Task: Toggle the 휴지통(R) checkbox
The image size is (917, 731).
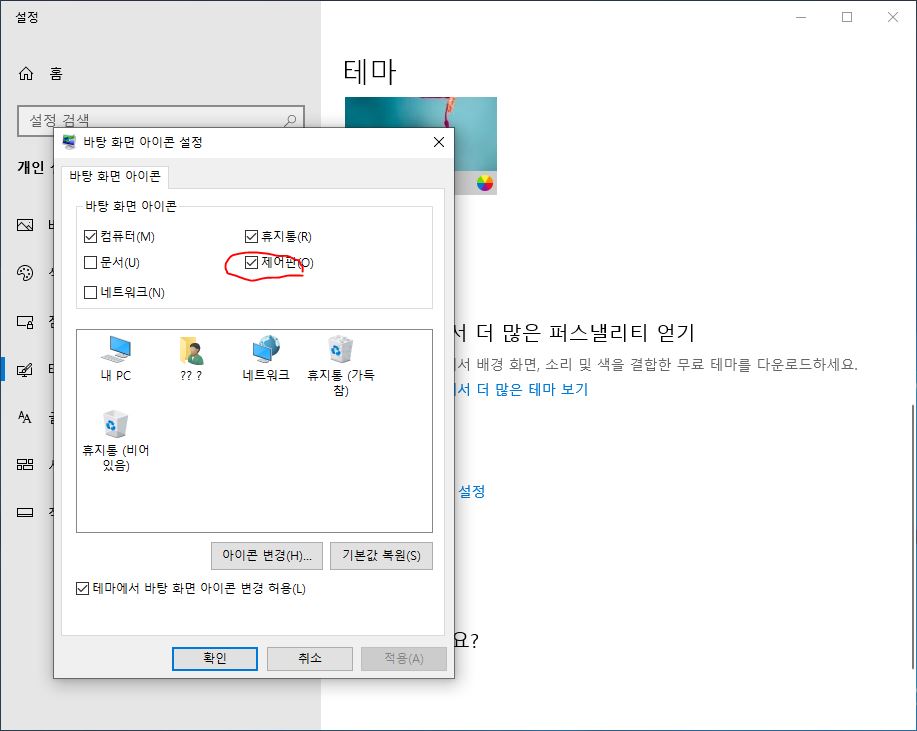Action: tap(251, 236)
